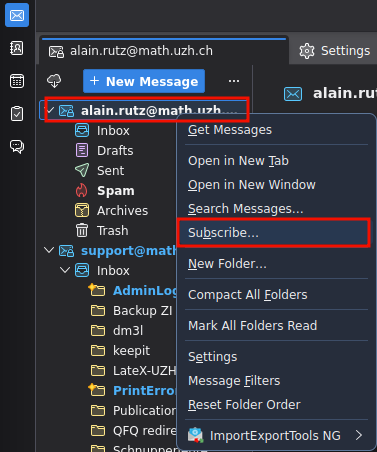Image resolution: width=377 pixels, height=452 pixels.
Task: Click the support@math account mail icon
Action: pos(66,251)
